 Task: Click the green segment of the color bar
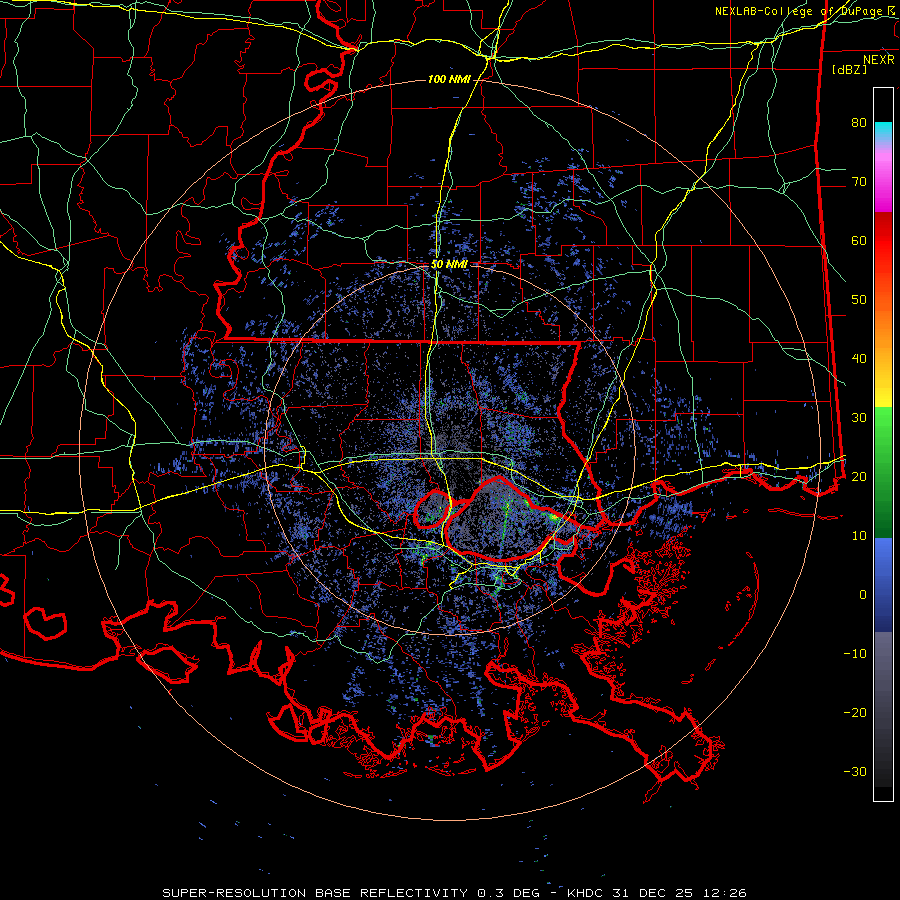[883, 472]
